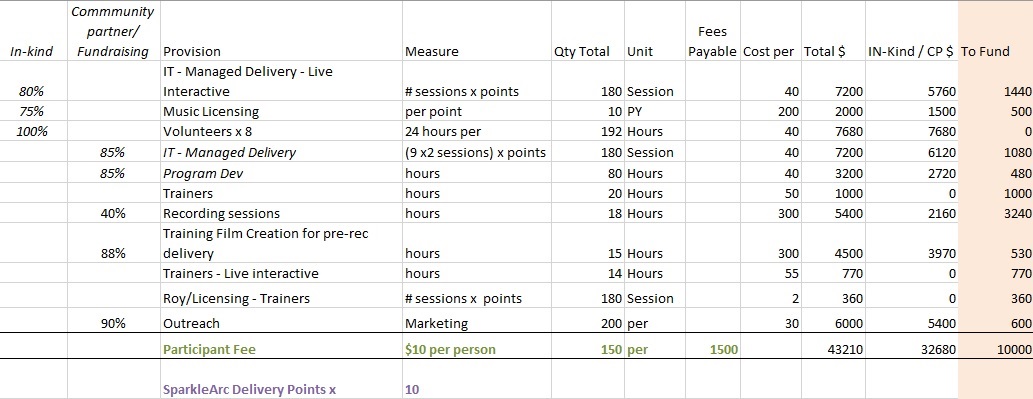Click the $10 per person cell
The width and height of the screenshot is (1033, 399).
click(476, 349)
